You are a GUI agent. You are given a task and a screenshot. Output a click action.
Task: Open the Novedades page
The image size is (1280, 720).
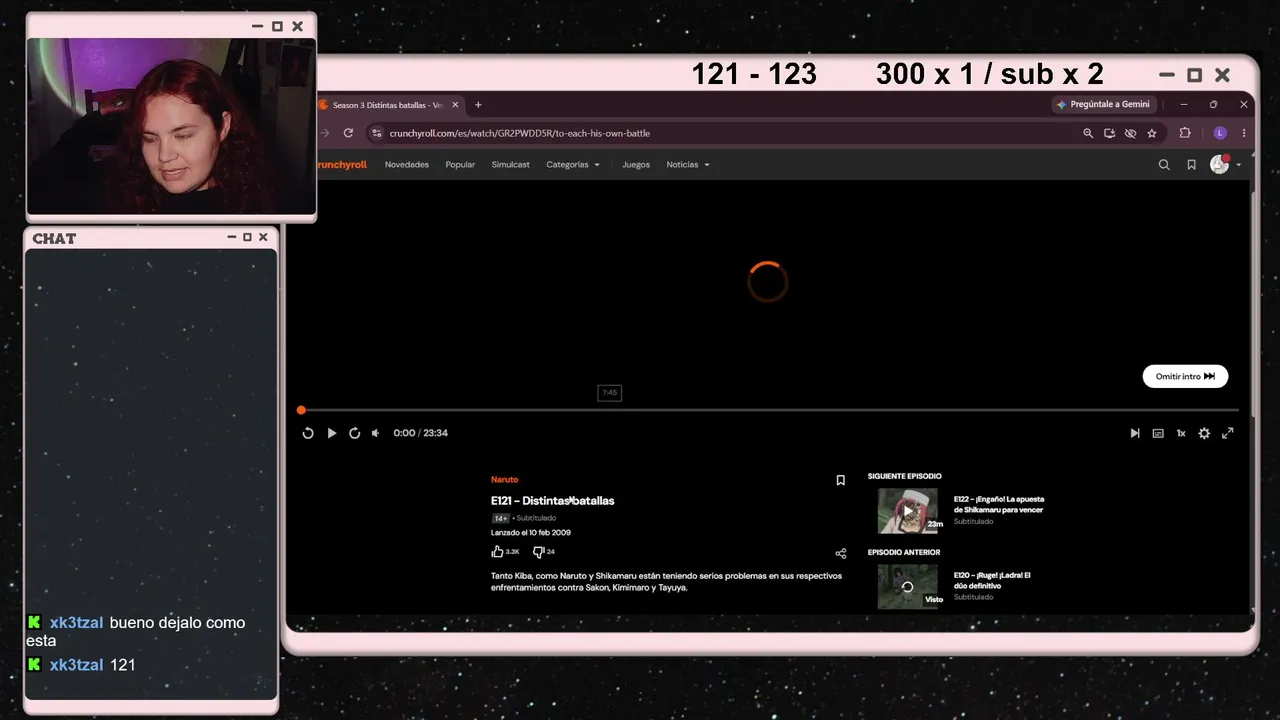tap(407, 165)
